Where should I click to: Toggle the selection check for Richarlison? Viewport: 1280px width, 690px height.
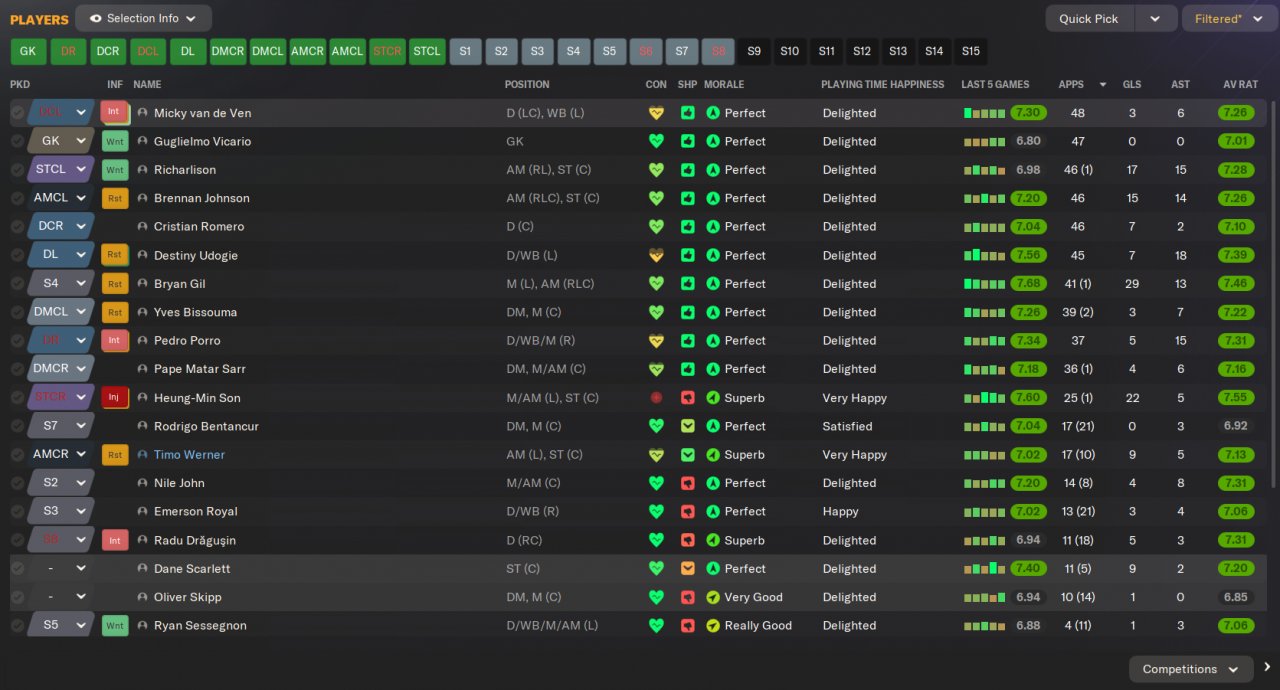point(17,170)
